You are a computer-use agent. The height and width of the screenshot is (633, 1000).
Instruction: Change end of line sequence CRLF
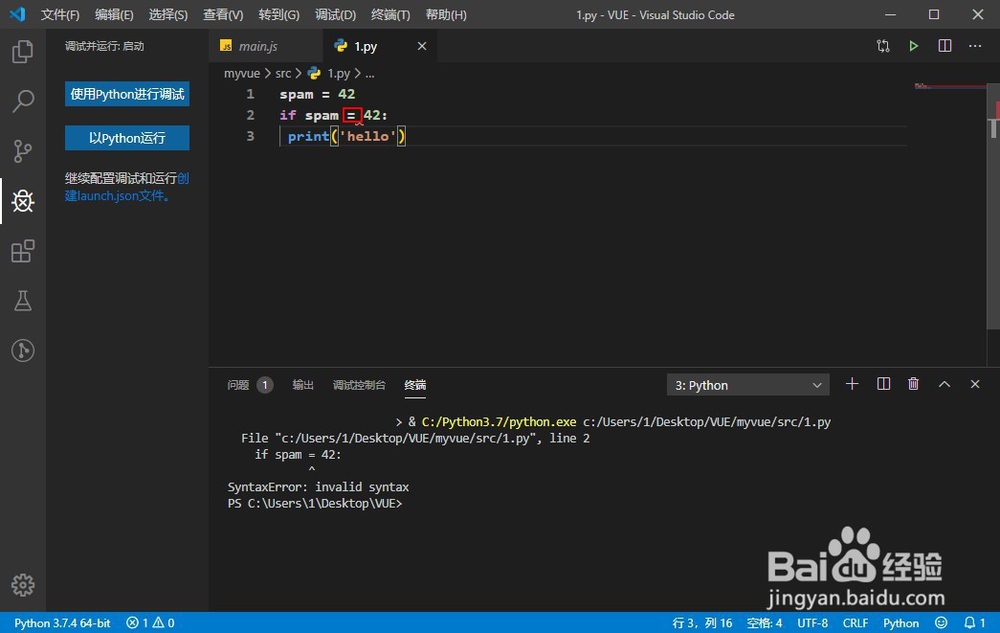coord(855,622)
